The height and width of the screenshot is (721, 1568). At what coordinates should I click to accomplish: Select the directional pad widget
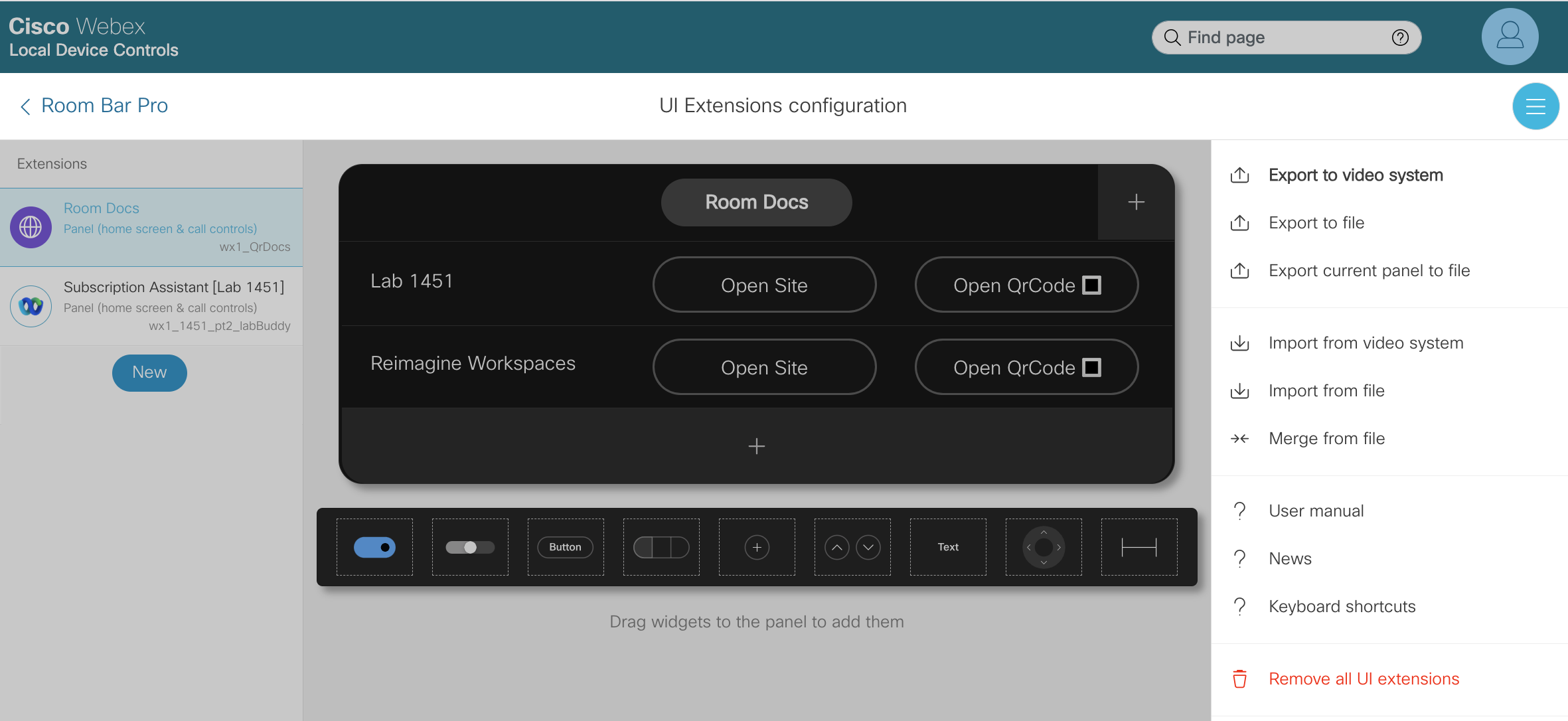1043,547
